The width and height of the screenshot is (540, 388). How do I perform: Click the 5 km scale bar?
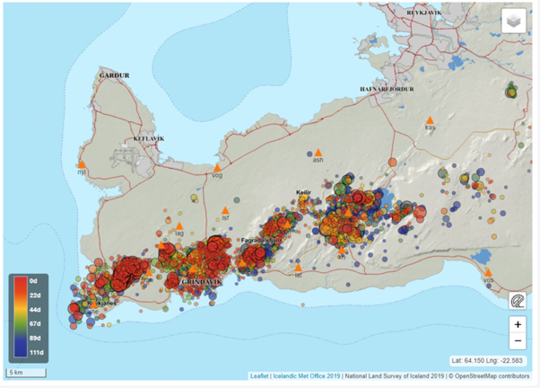click(26, 373)
